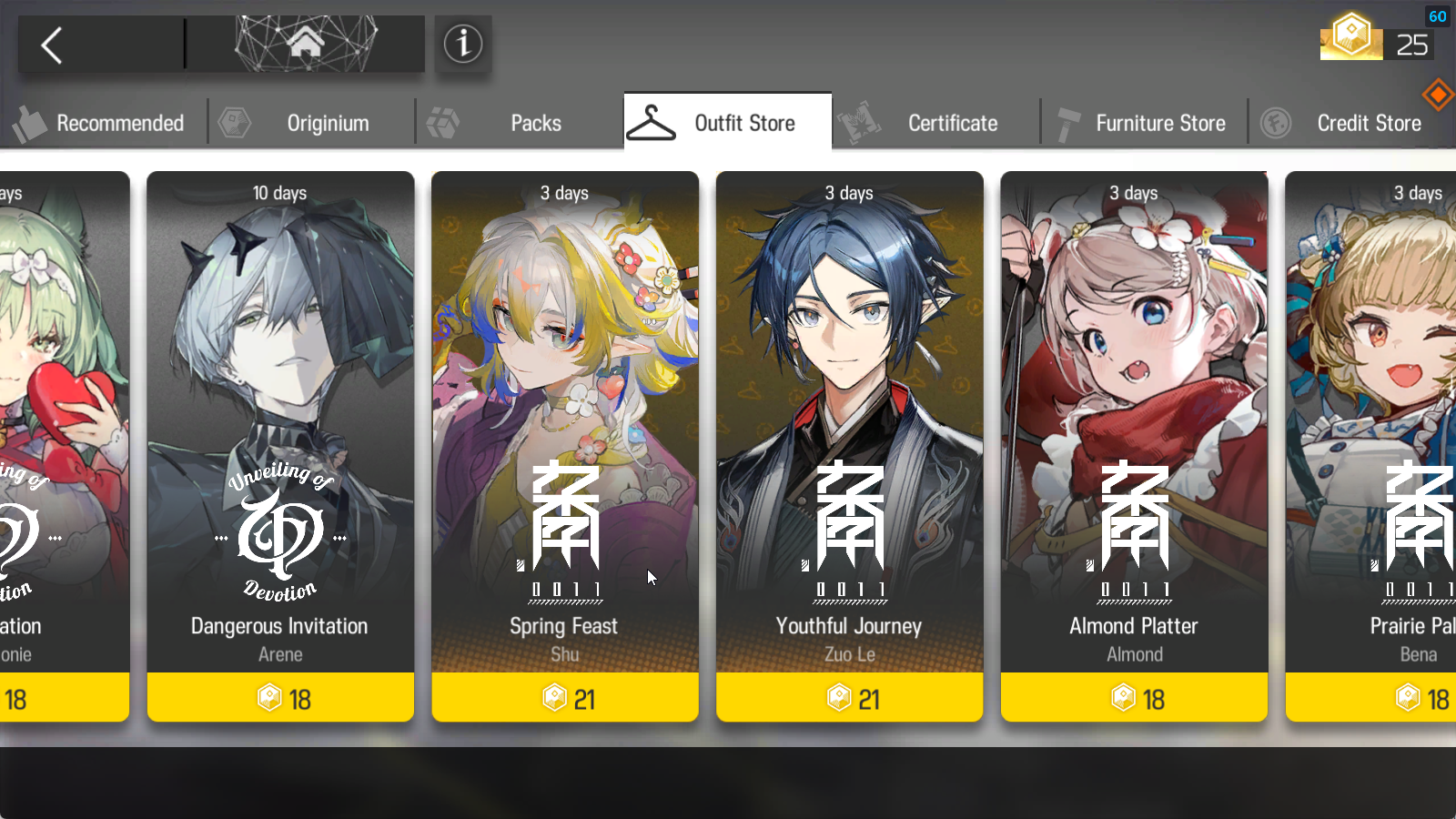Purchase Spring Feast for 21
The image size is (1456, 819).
tap(565, 698)
